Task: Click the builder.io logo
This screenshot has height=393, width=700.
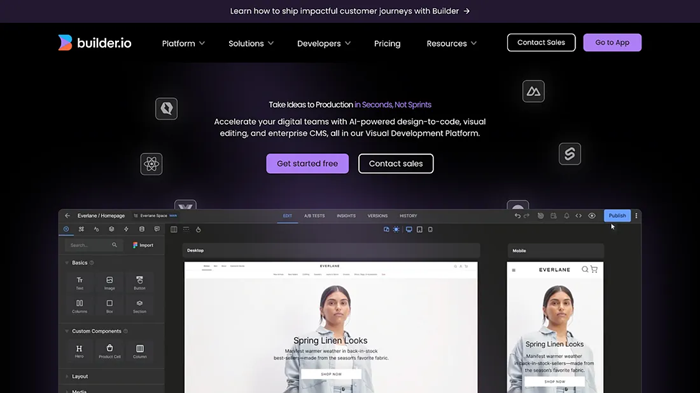Action: (95, 43)
